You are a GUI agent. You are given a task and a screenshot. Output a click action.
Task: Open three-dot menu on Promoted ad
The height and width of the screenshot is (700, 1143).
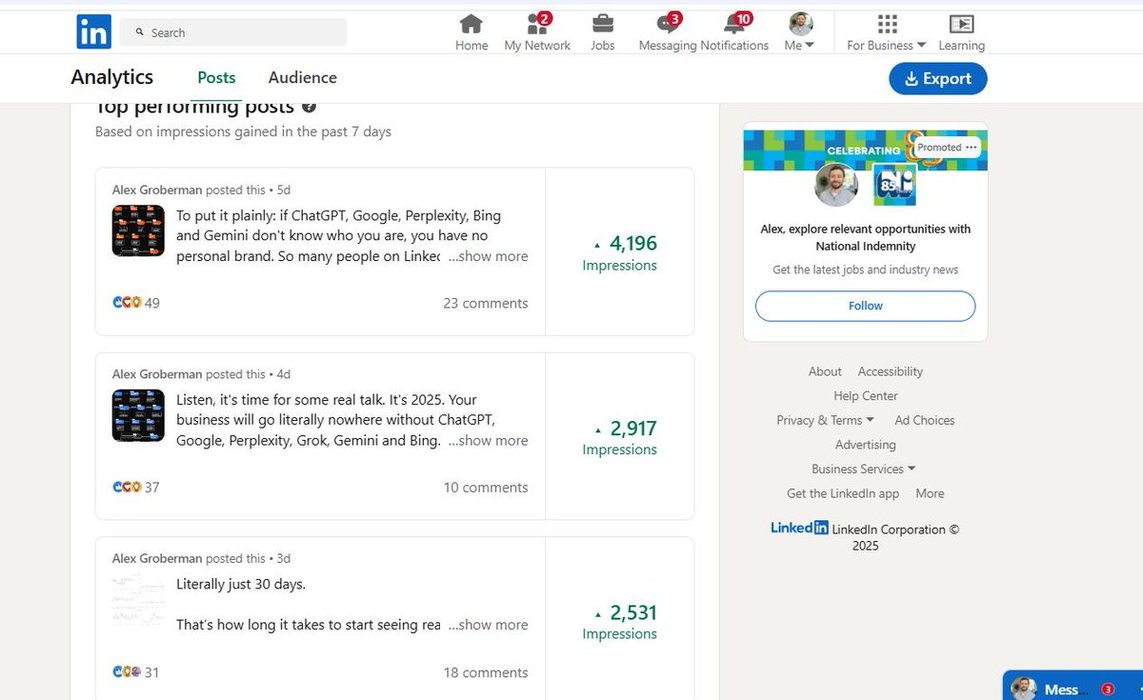click(971, 147)
